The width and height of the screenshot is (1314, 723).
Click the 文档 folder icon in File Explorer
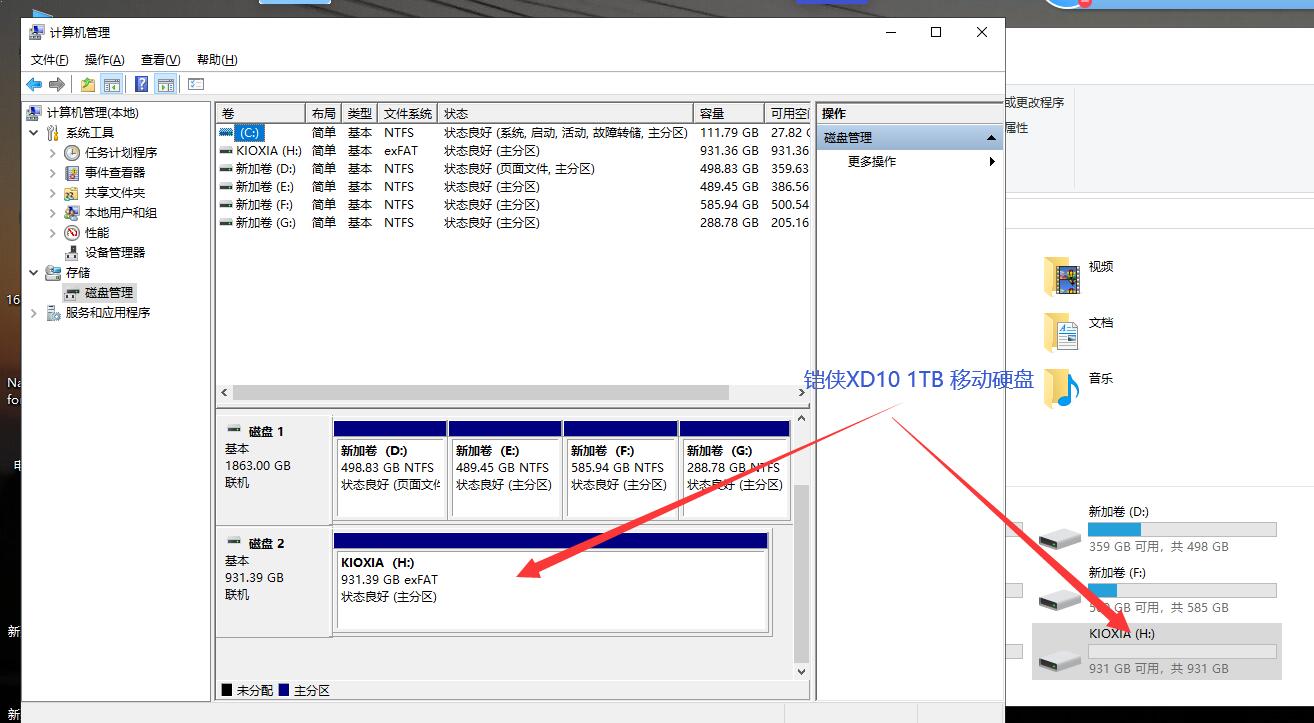tap(1062, 333)
